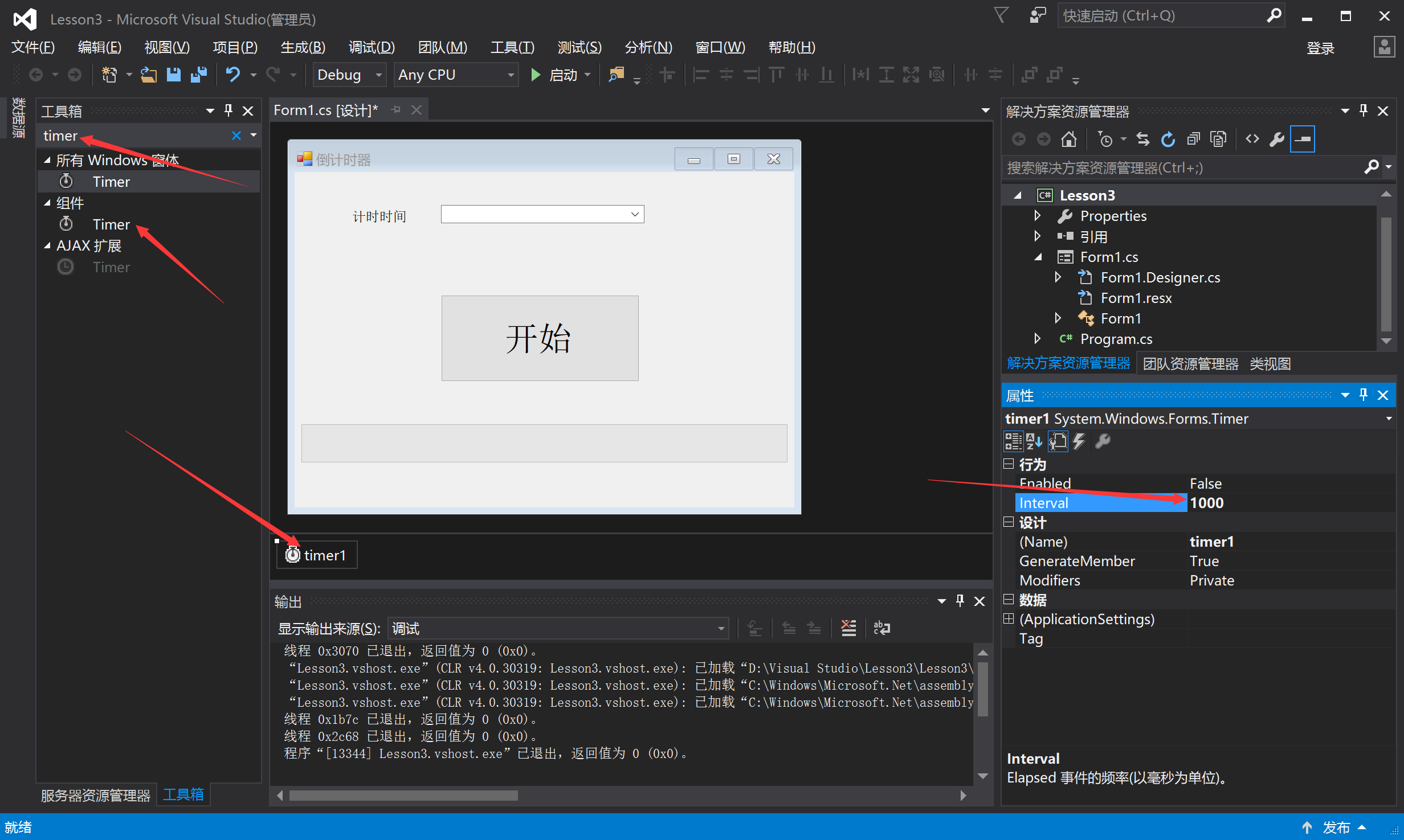
Task: Select timer1 in the component tray
Action: [317, 555]
